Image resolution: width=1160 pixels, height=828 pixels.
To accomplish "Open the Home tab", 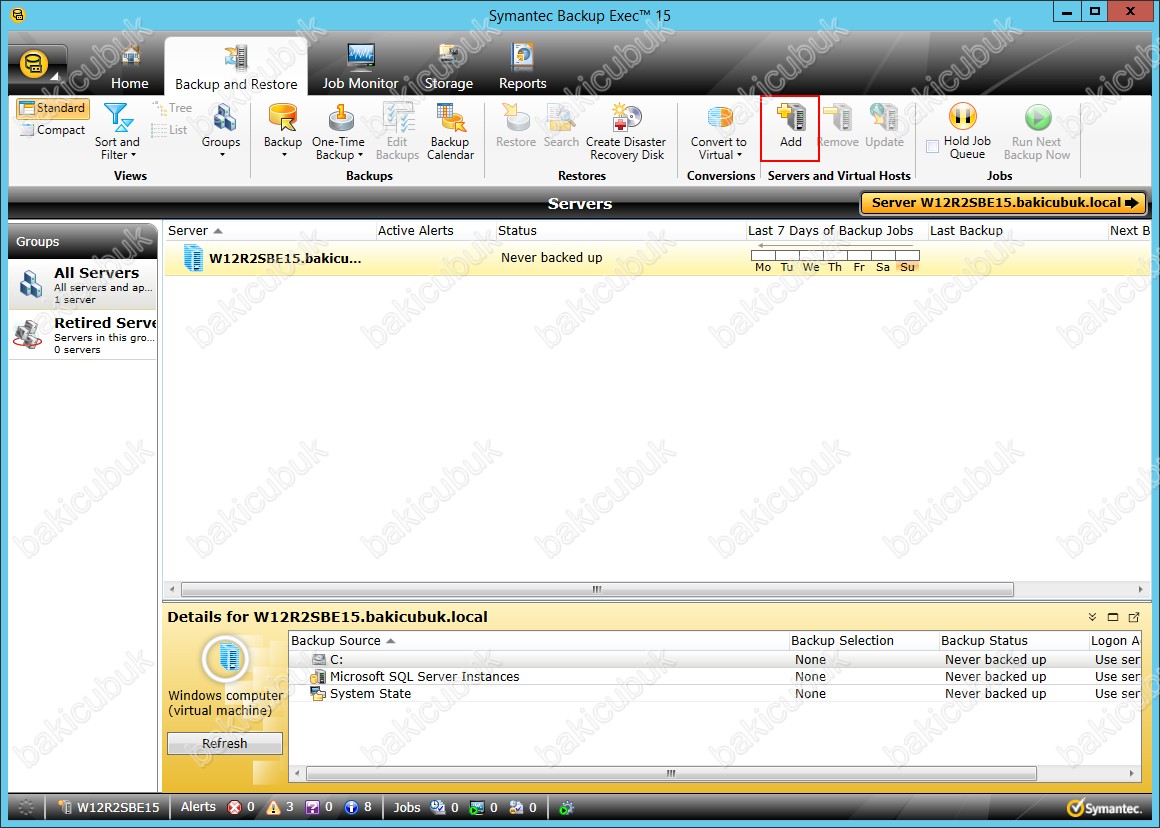I will (129, 67).
